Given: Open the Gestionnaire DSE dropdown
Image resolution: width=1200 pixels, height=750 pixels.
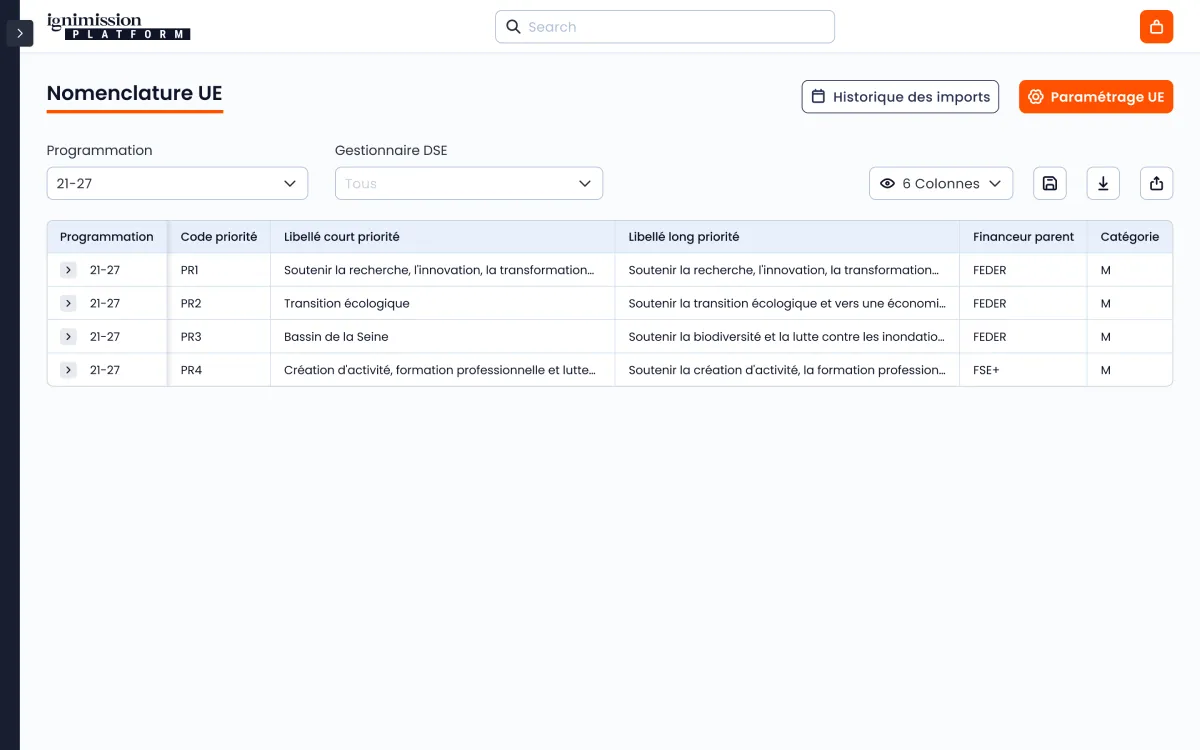Looking at the screenshot, I should pos(468,183).
